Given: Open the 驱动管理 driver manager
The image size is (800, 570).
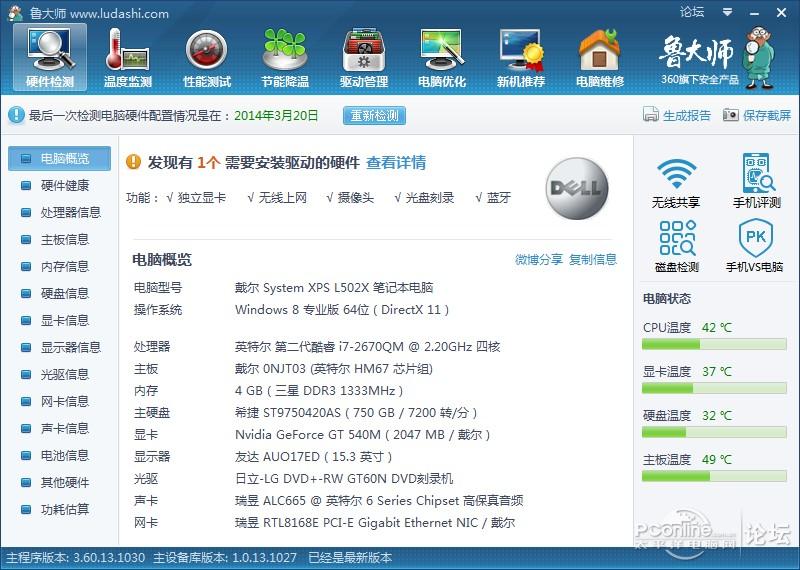Looking at the screenshot, I should pos(364,57).
